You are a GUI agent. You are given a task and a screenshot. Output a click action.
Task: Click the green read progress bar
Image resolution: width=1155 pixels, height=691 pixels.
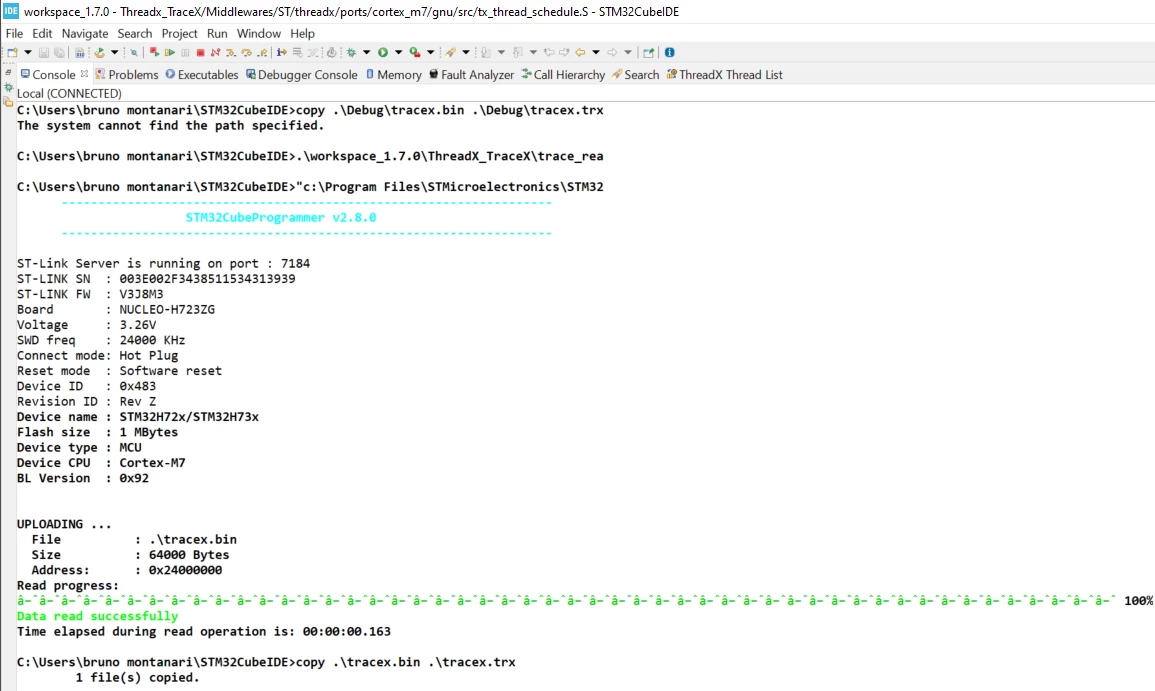(x=566, y=600)
